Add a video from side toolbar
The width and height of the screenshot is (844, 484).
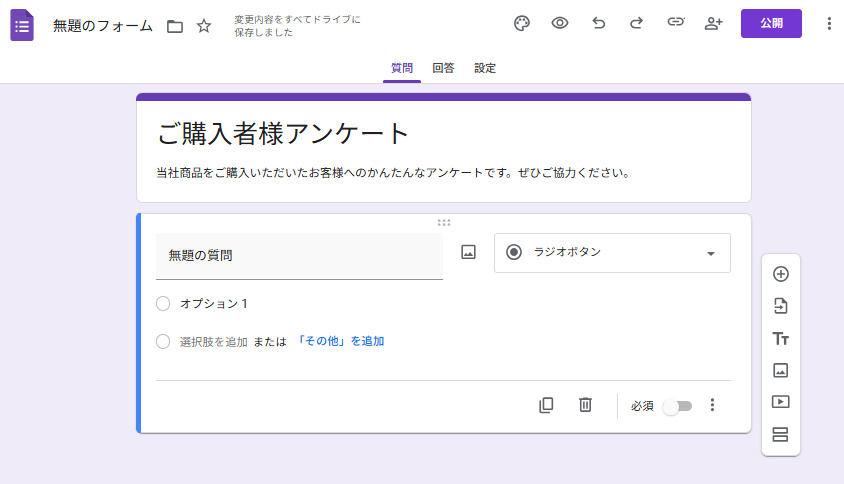point(781,402)
